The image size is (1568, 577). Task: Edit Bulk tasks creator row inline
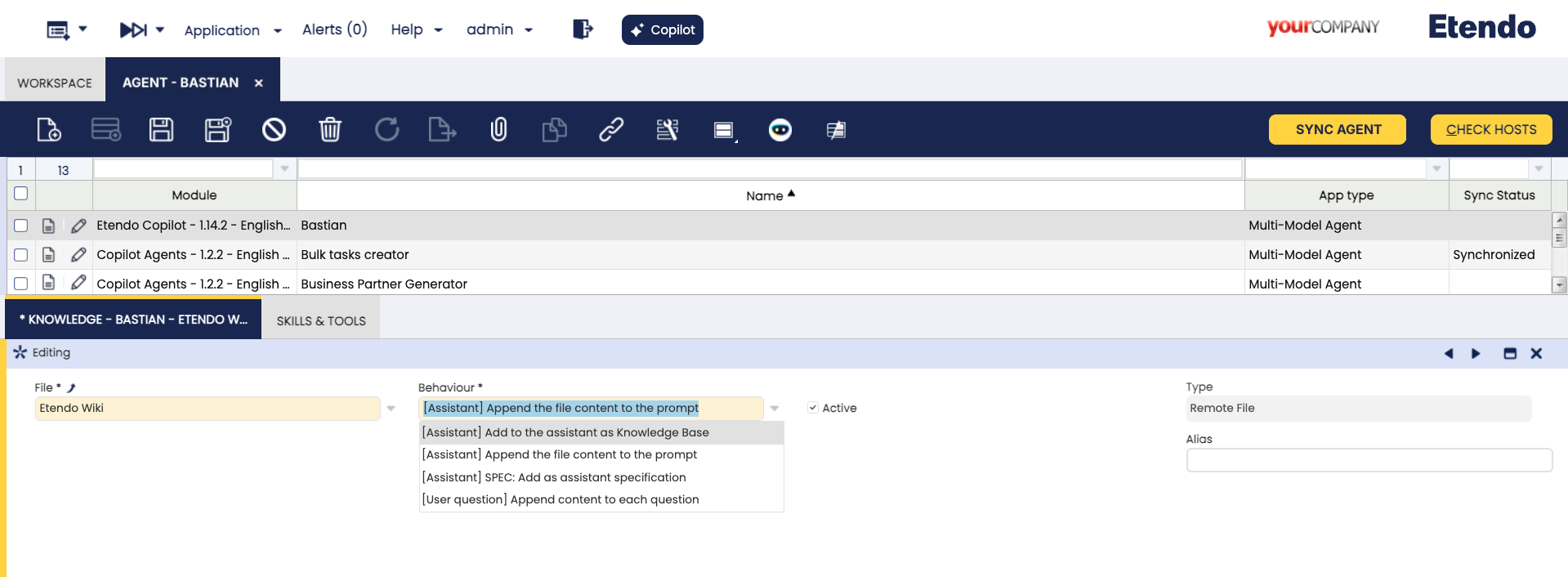coord(78,255)
